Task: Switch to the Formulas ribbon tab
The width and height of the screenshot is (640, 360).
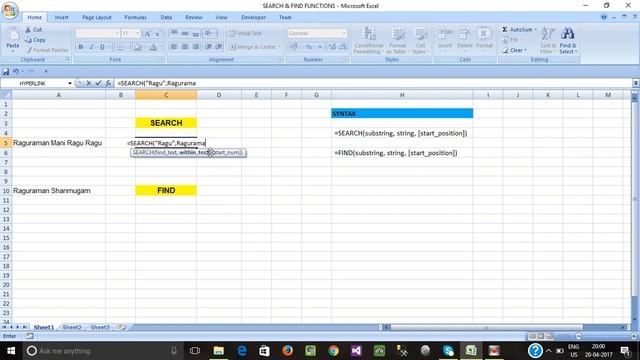Action: 135,18
